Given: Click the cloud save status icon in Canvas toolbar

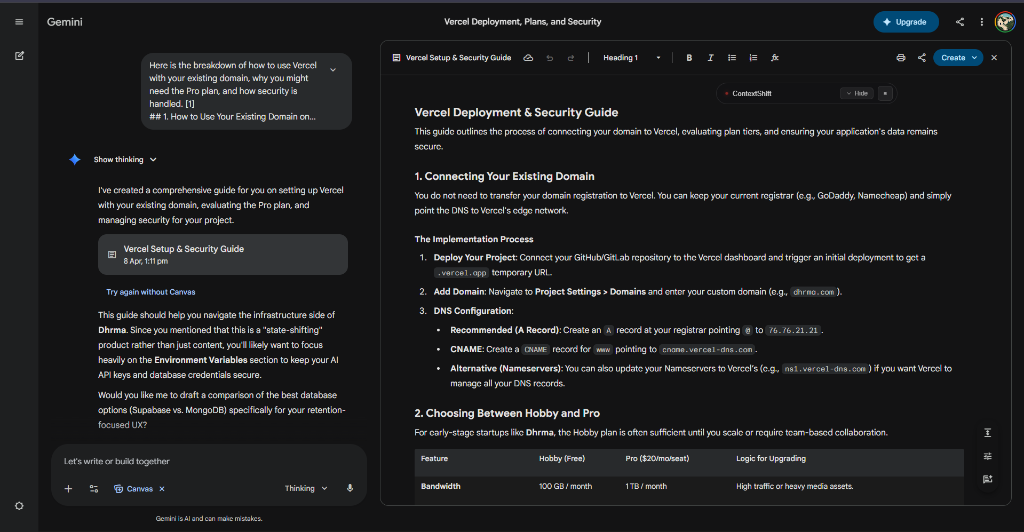Looking at the screenshot, I should (528, 57).
